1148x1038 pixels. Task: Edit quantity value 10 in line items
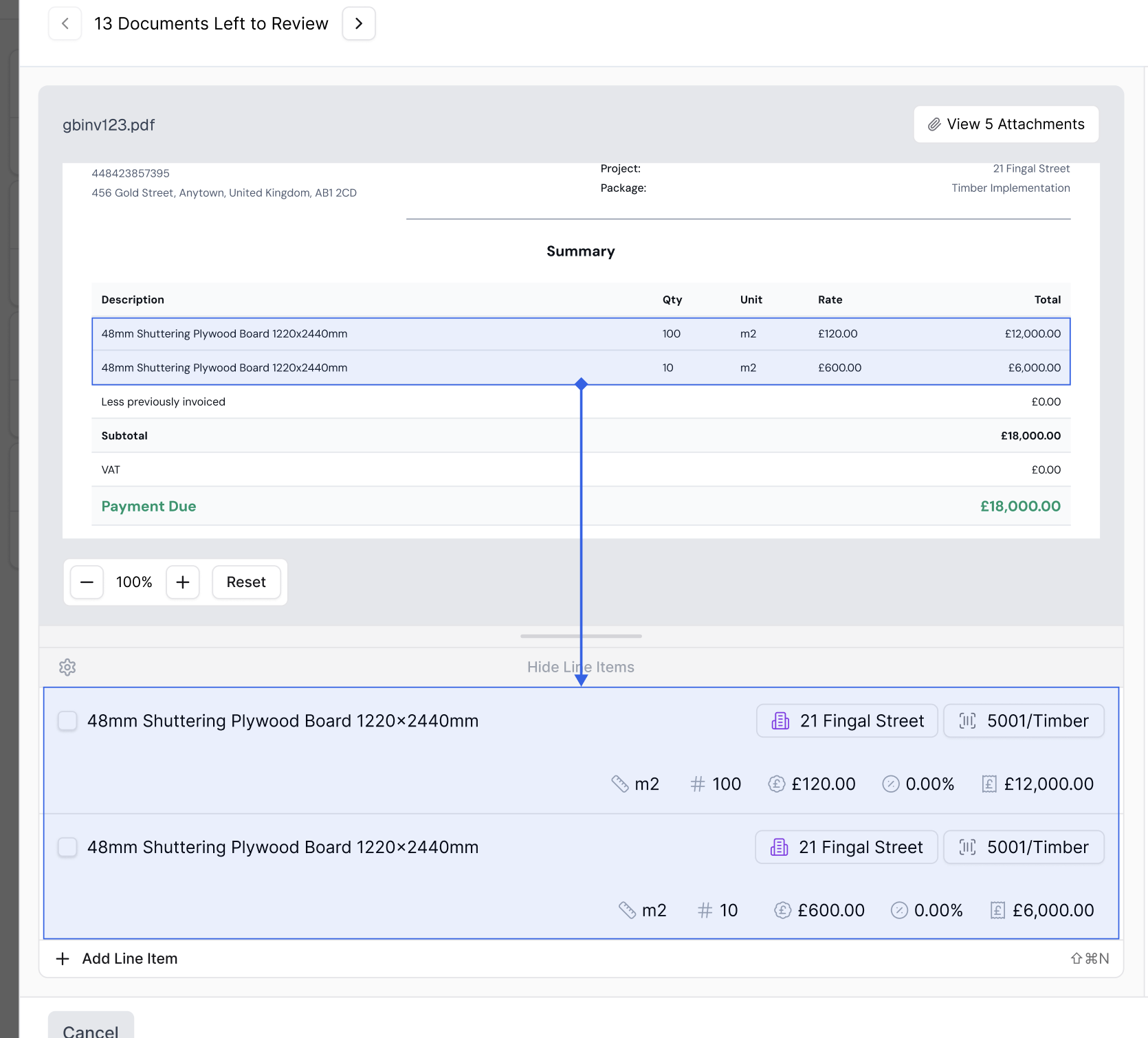pos(729,911)
